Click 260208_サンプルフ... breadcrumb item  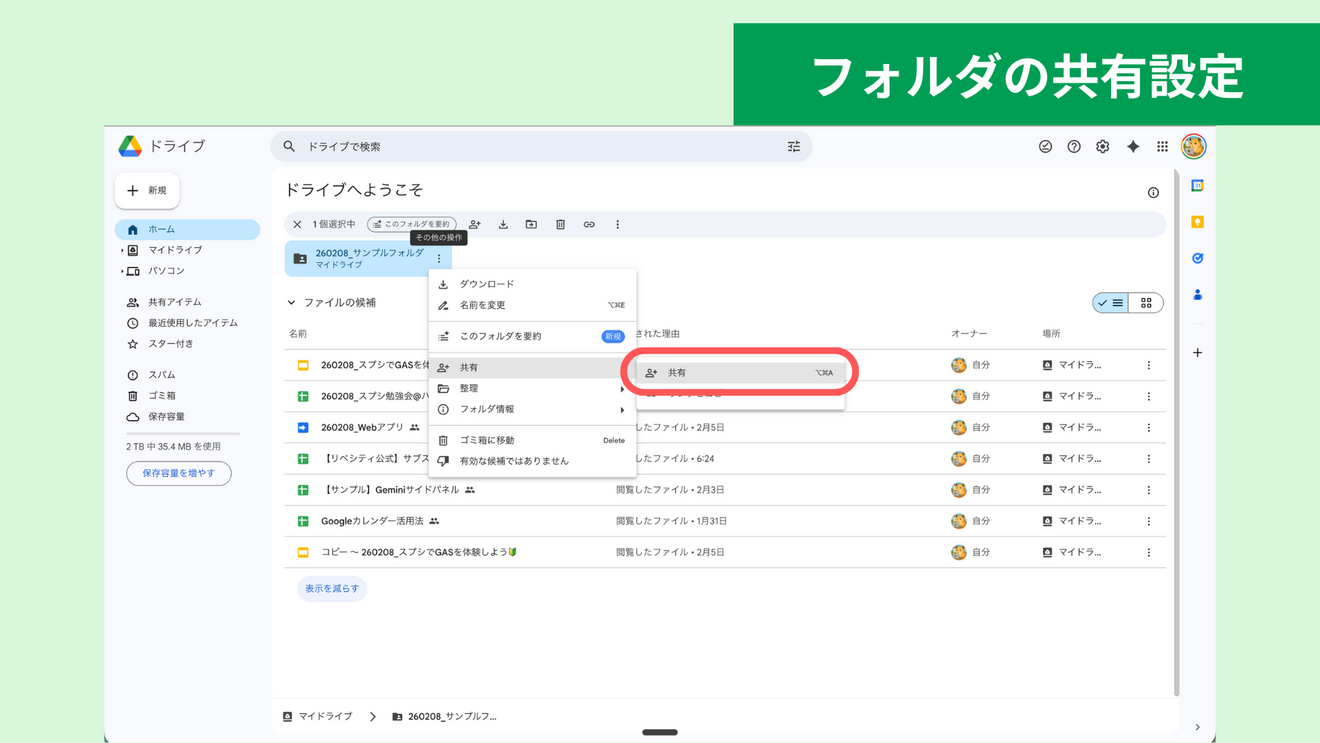click(x=445, y=717)
